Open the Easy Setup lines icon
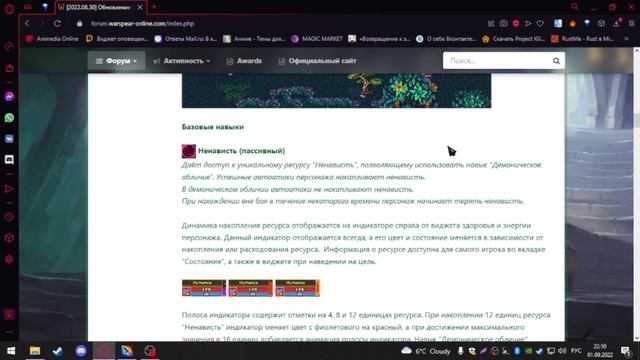Image resolution: width=640 pixels, height=360 pixels. tap(631, 24)
